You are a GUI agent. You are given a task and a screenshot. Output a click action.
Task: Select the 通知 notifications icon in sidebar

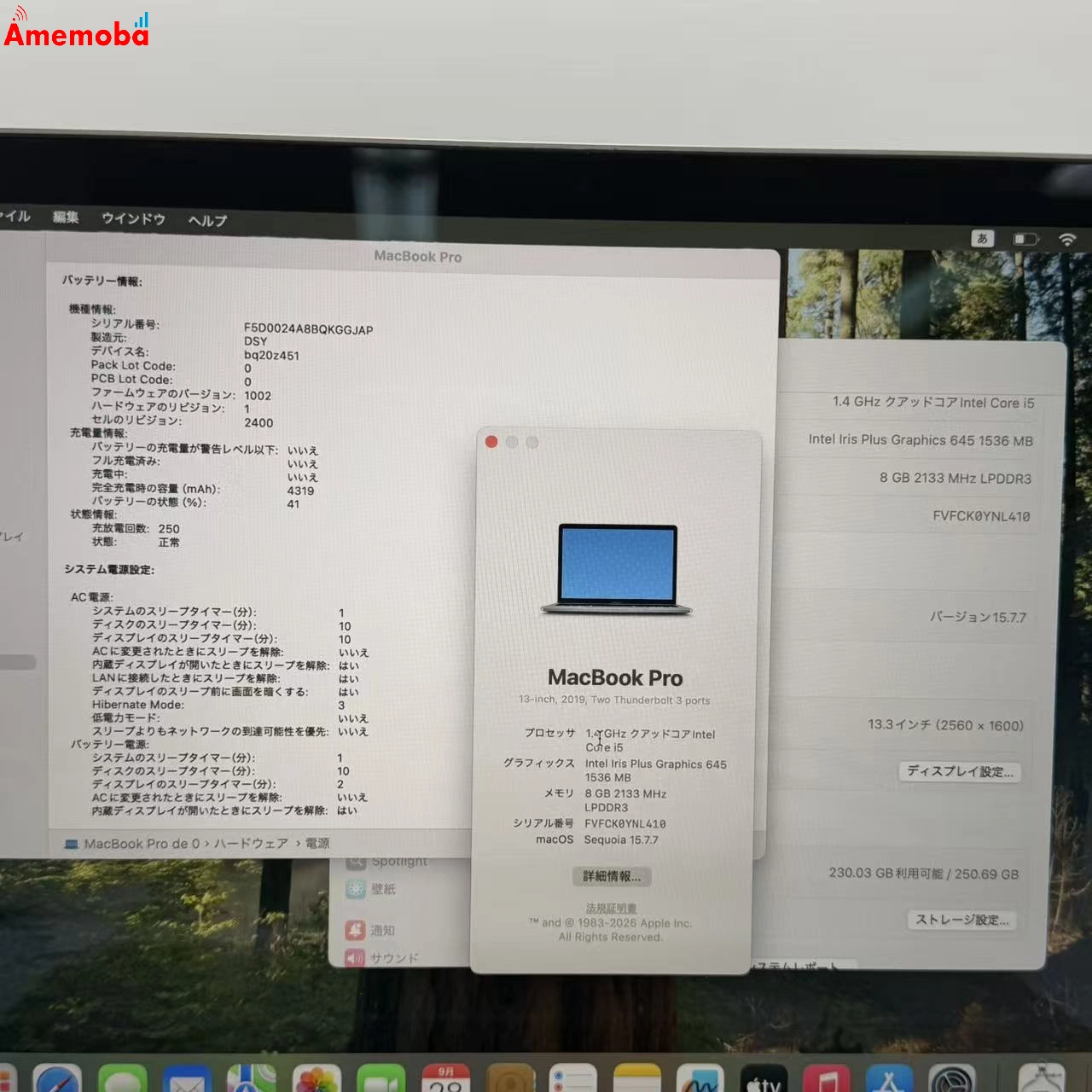pyautogui.click(x=356, y=930)
